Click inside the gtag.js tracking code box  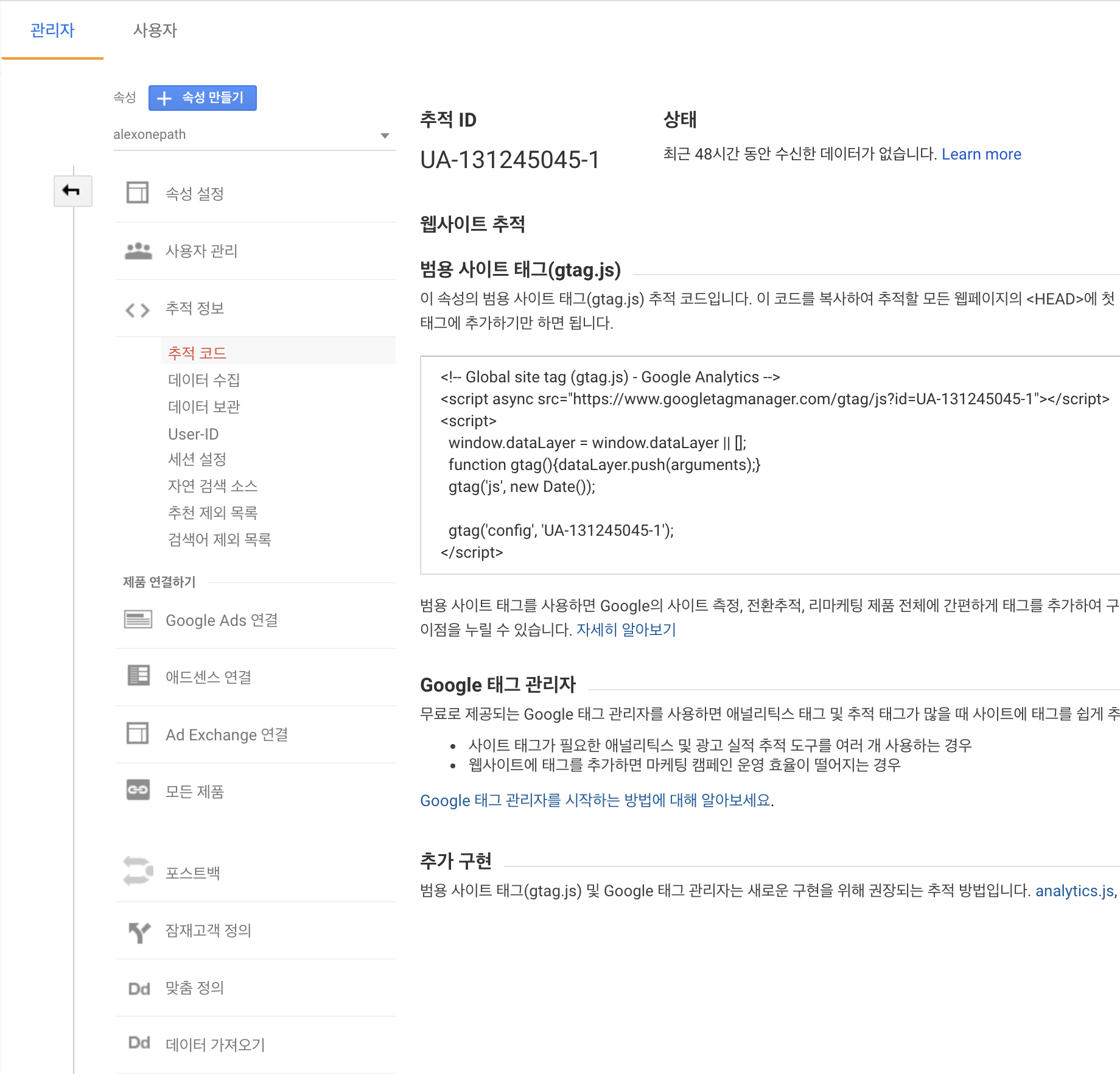pos(769,465)
